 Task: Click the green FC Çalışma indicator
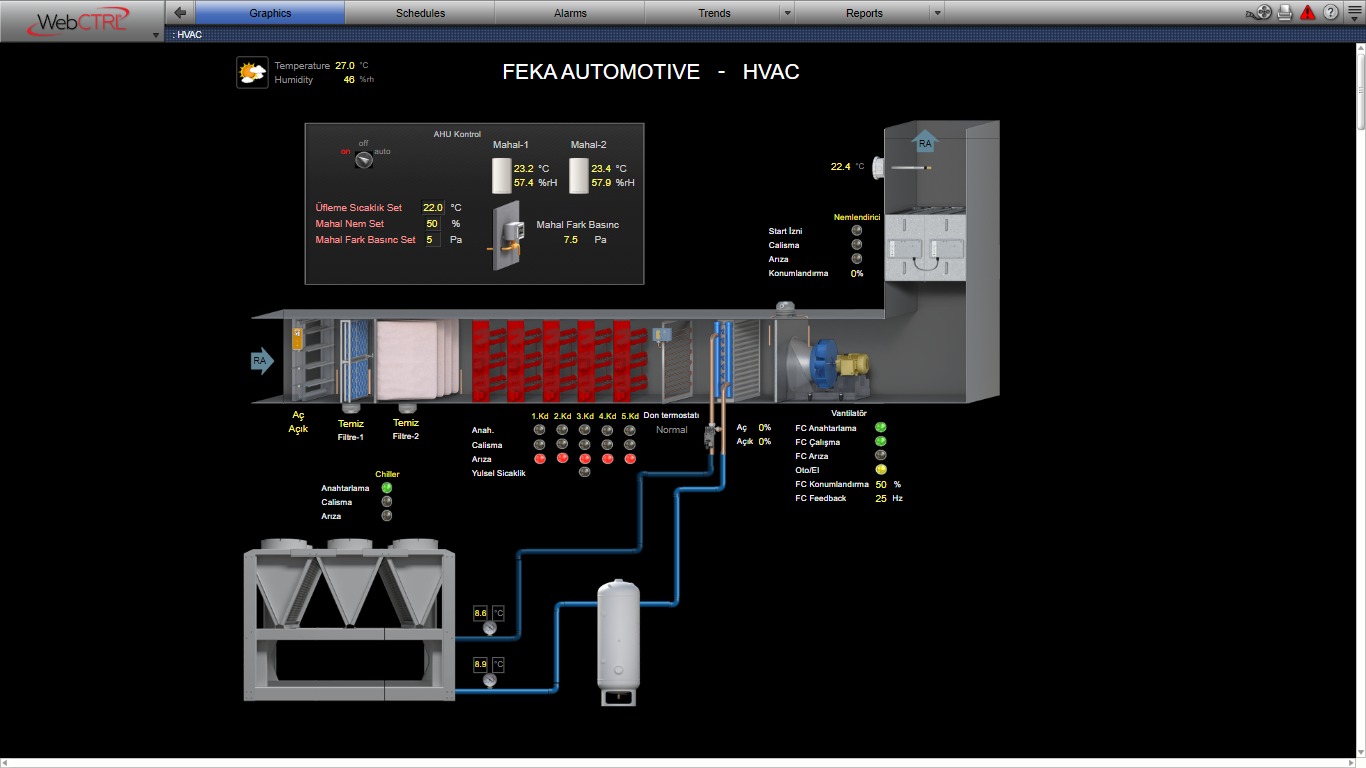tap(881, 442)
